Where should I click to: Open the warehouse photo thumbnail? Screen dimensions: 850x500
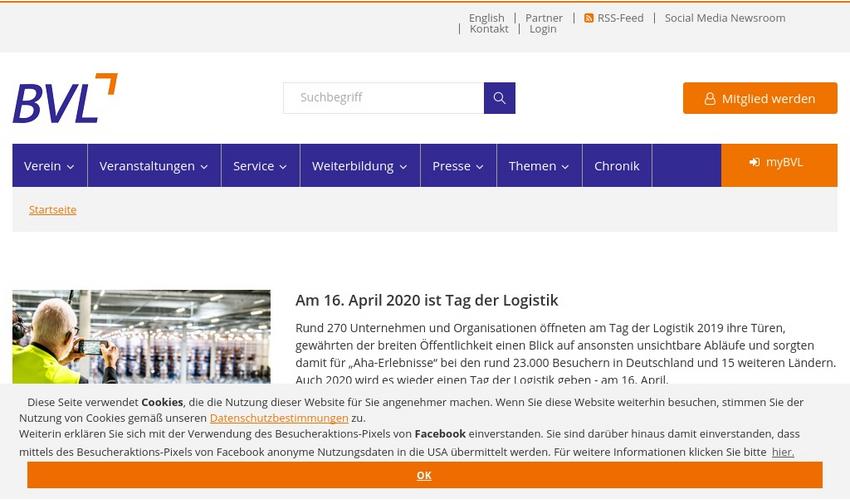[x=141, y=337]
